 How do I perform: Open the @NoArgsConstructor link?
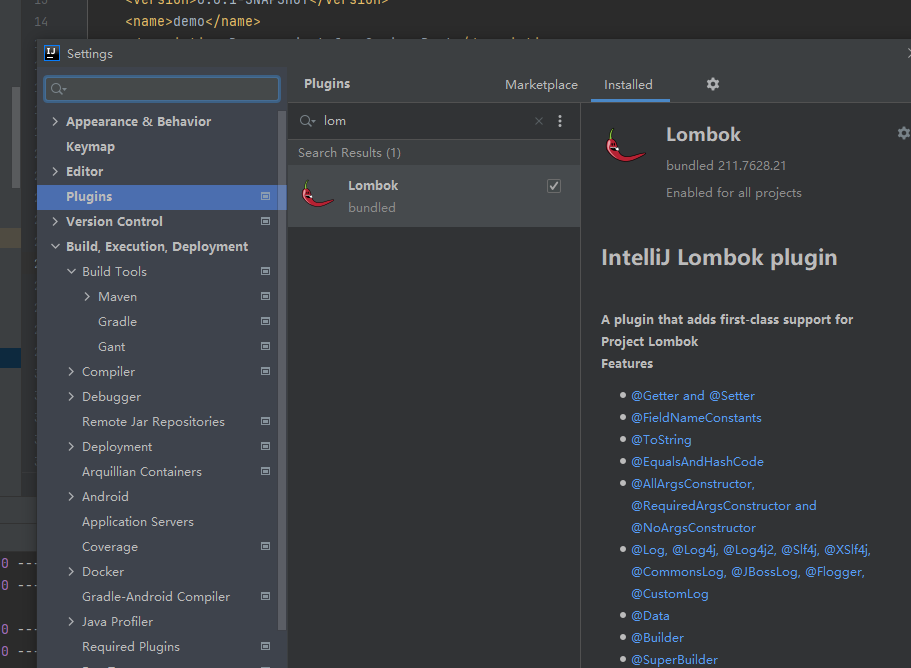[693, 528]
